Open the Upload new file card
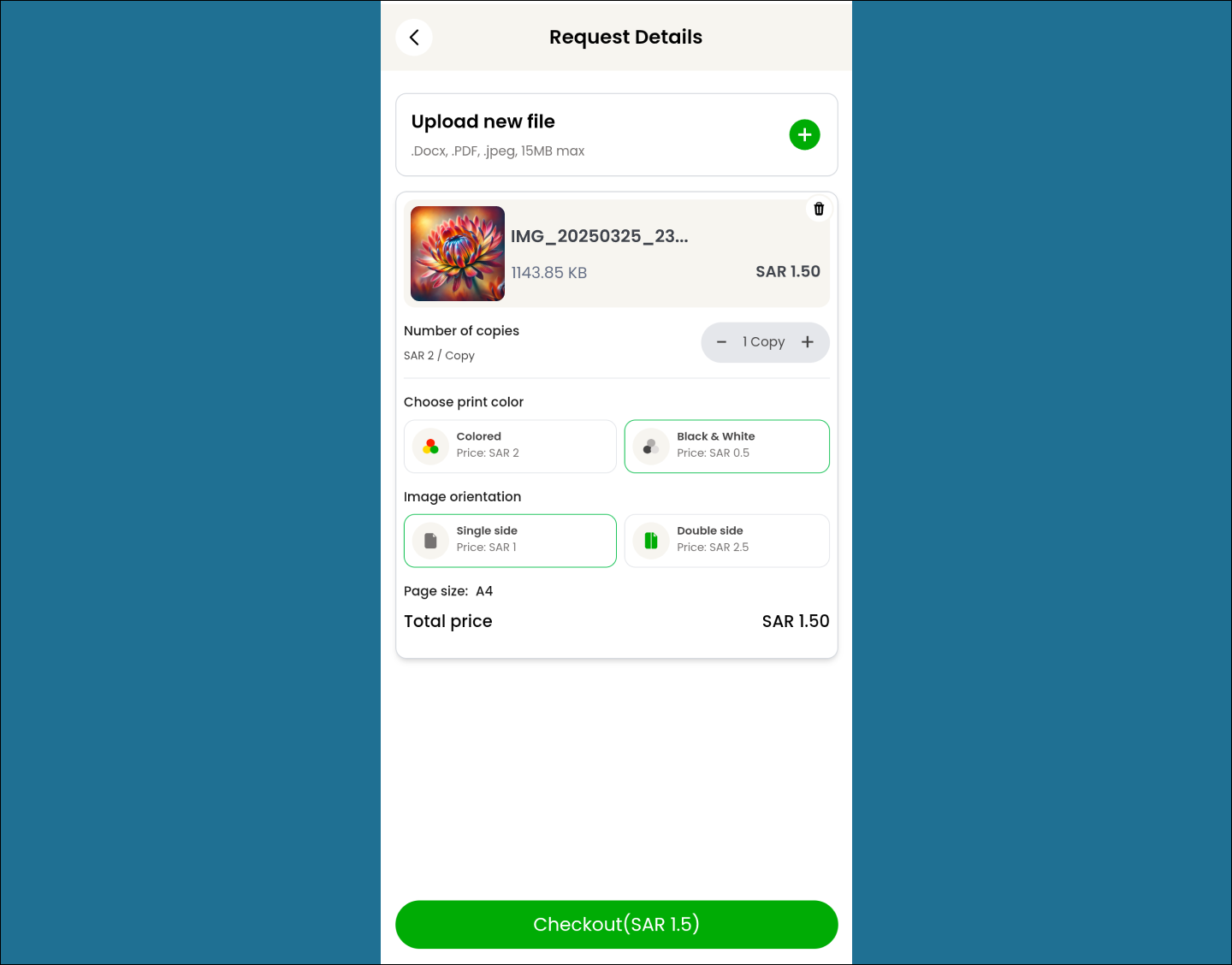The image size is (1232, 965). [616, 135]
